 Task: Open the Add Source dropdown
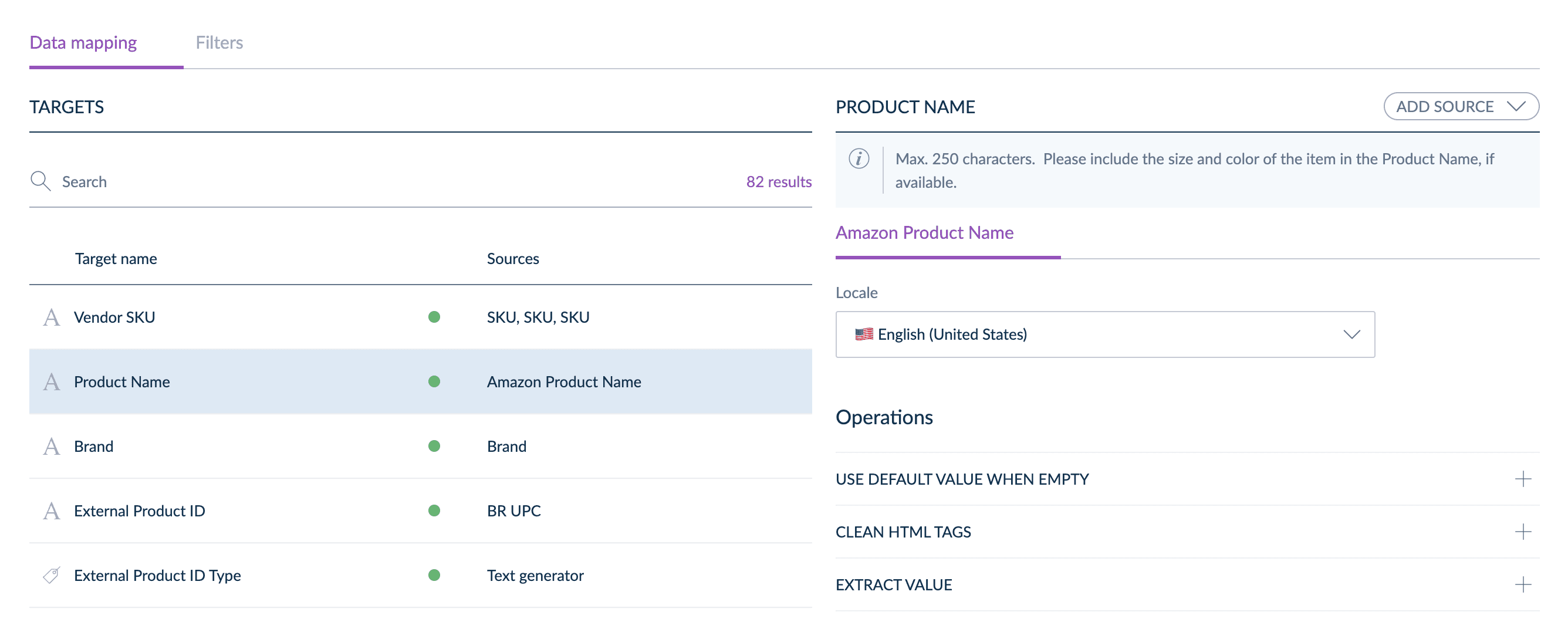point(1461,107)
